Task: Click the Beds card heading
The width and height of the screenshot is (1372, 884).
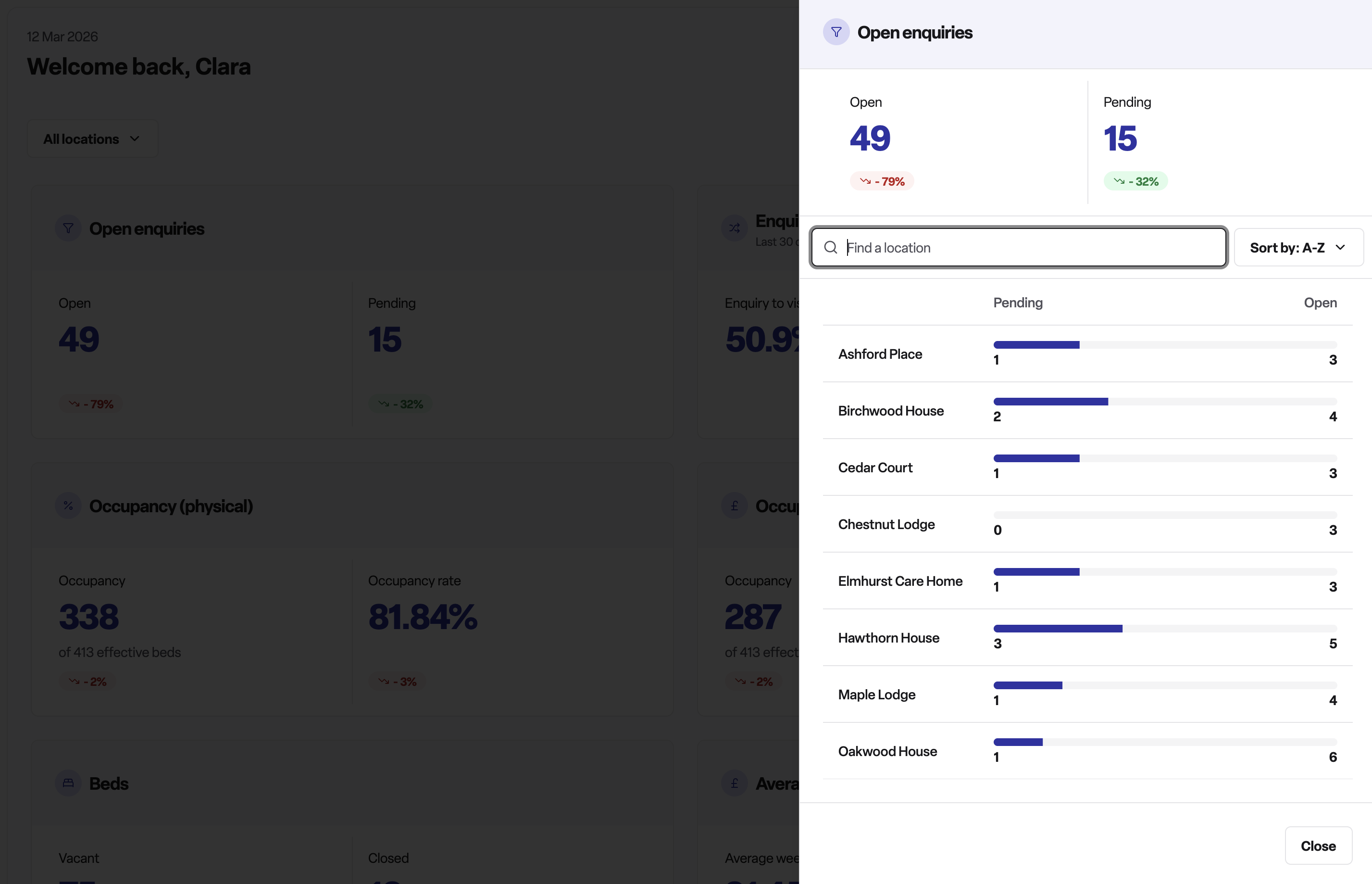Action: coord(109,783)
